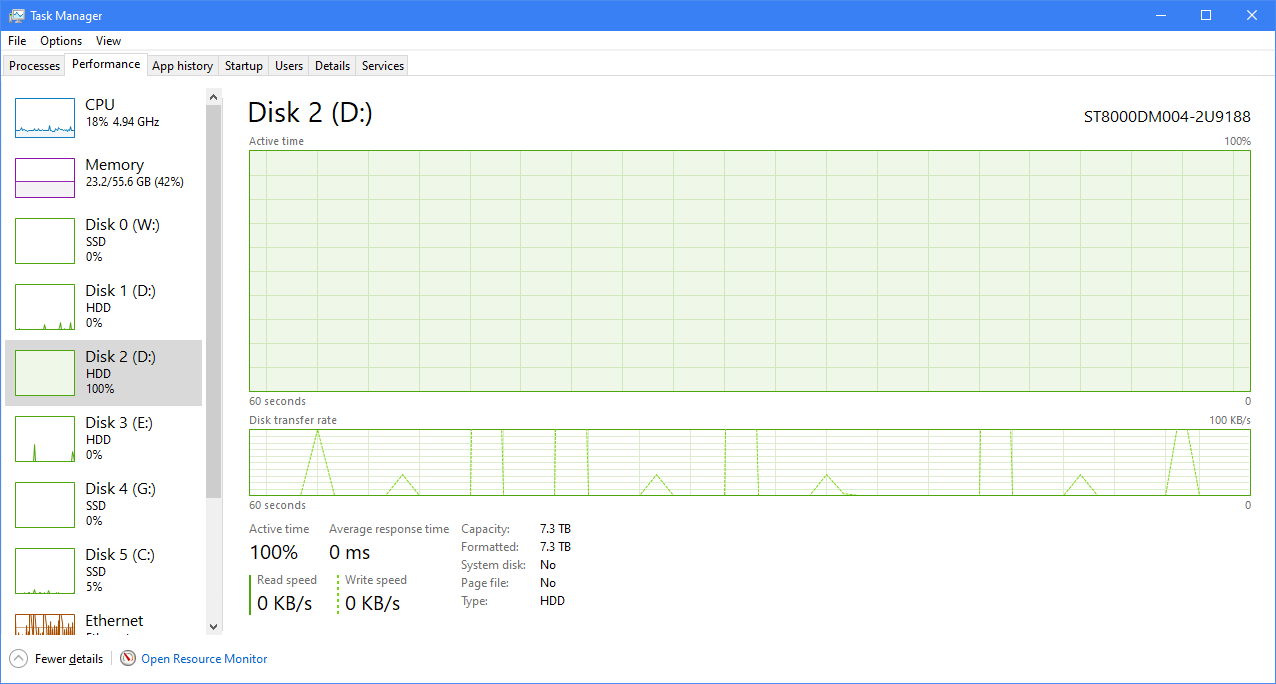The height and width of the screenshot is (684, 1276).
Task: Click the Resource Monitor gauge icon
Action: [128, 658]
